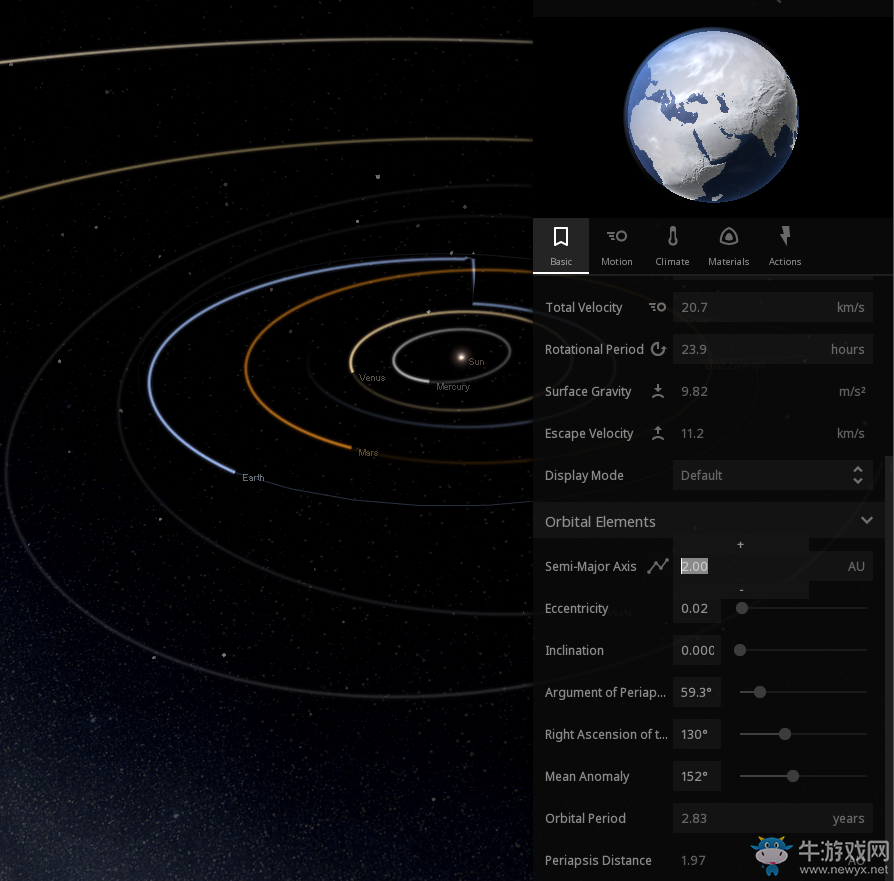Click the Periapsis Distance value 1.97
The width and height of the screenshot is (894, 881).
click(x=693, y=860)
